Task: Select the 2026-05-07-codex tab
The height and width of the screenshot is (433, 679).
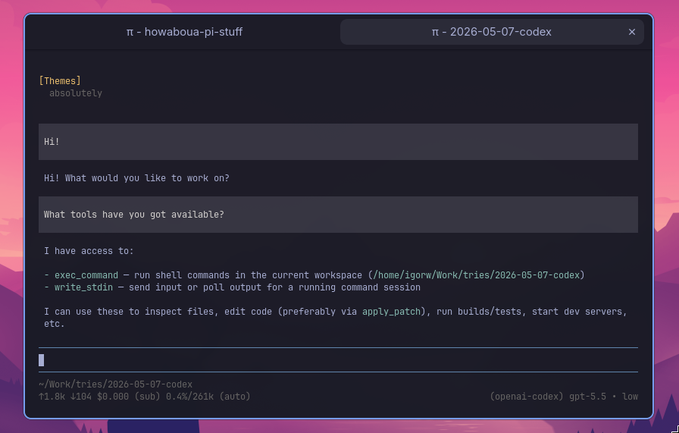Action: pyautogui.click(x=491, y=32)
